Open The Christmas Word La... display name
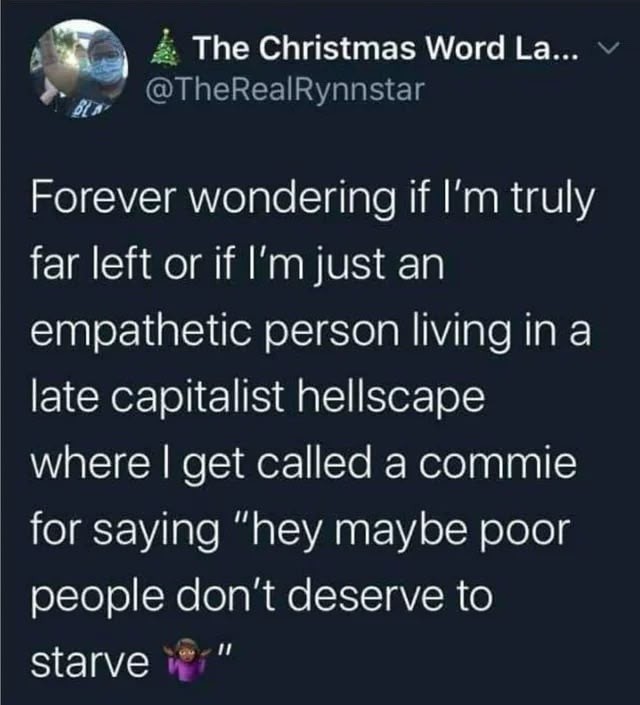640x705 pixels. [386, 48]
